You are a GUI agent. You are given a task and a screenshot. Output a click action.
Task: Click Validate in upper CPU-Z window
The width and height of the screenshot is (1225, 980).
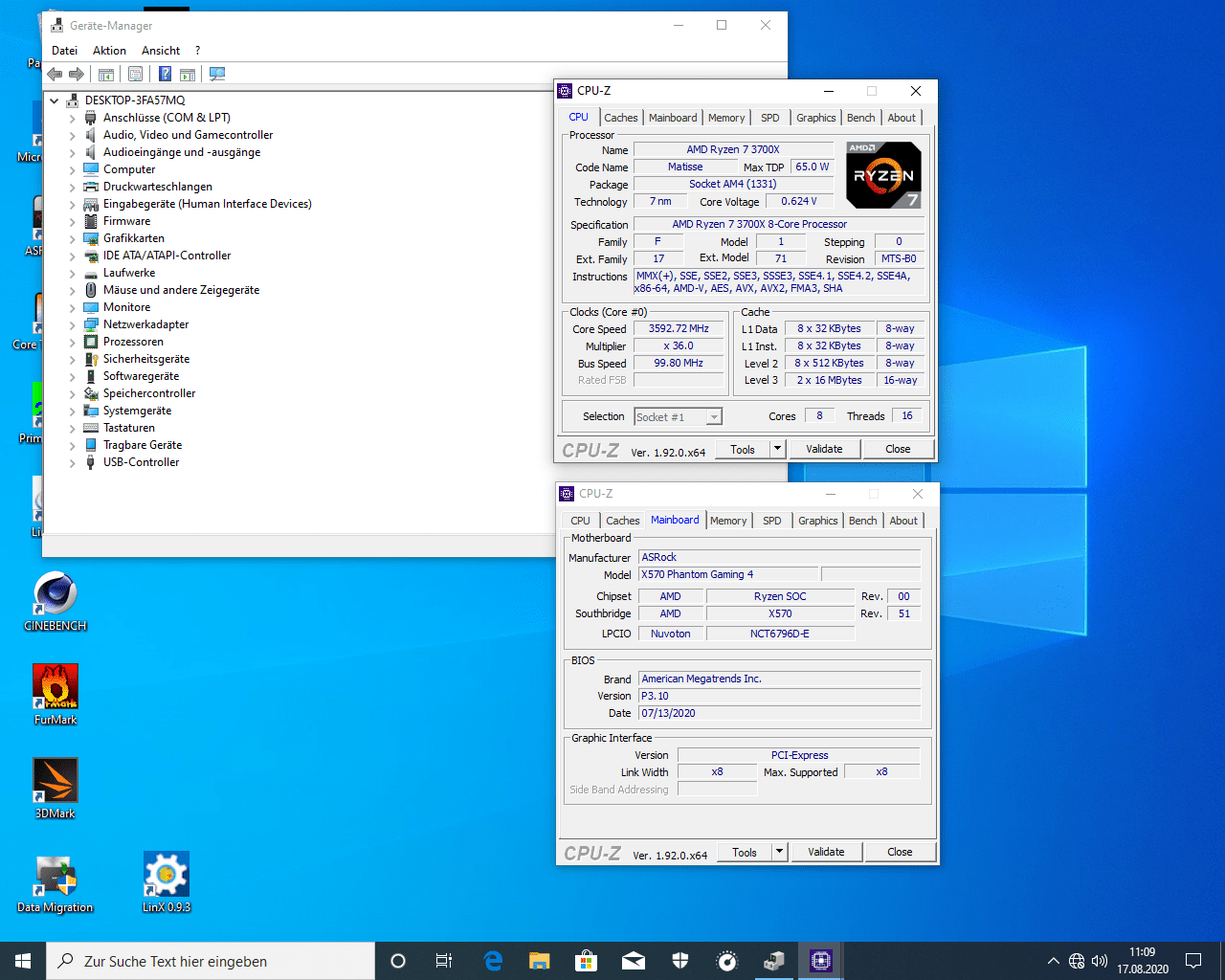pyautogui.click(x=824, y=449)
